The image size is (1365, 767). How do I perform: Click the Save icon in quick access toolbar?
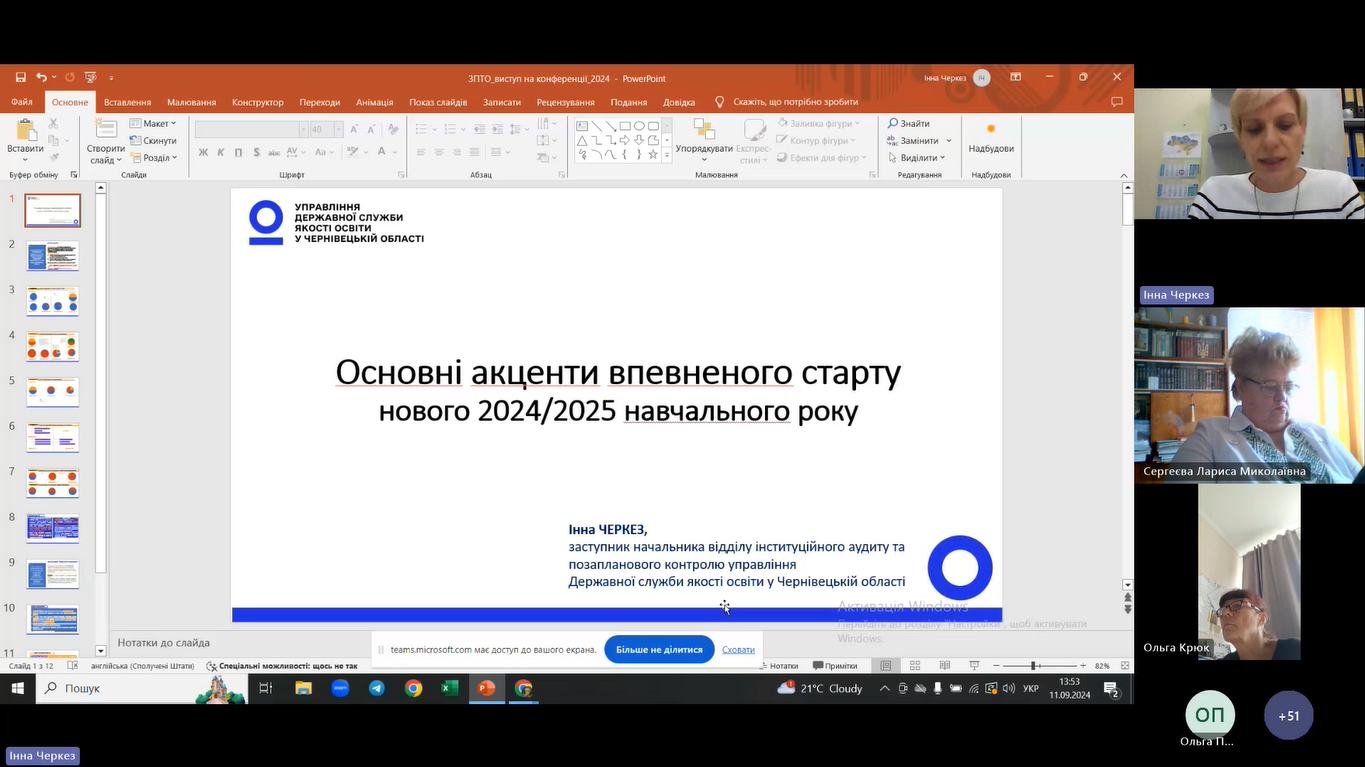[x=20, y=78]
